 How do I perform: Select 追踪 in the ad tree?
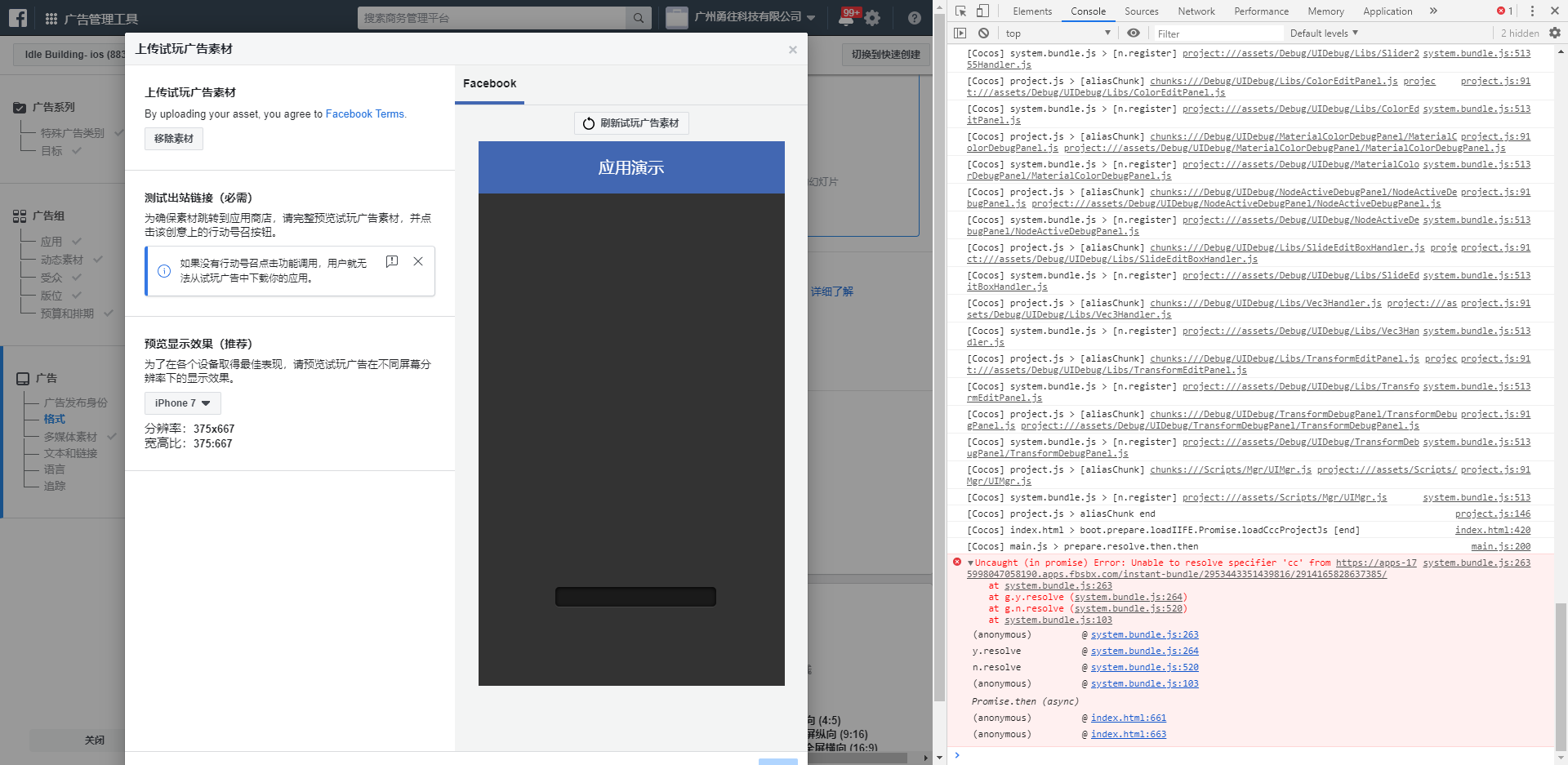55,487
